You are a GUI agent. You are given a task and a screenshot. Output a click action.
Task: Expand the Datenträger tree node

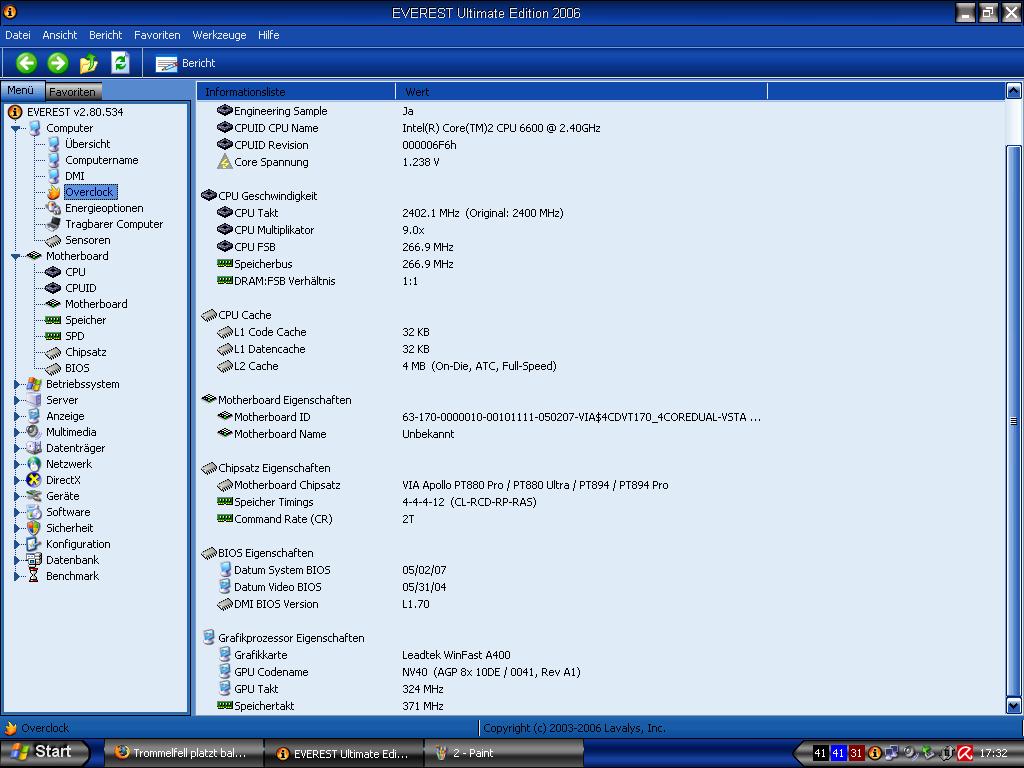[x=16, y=449]
